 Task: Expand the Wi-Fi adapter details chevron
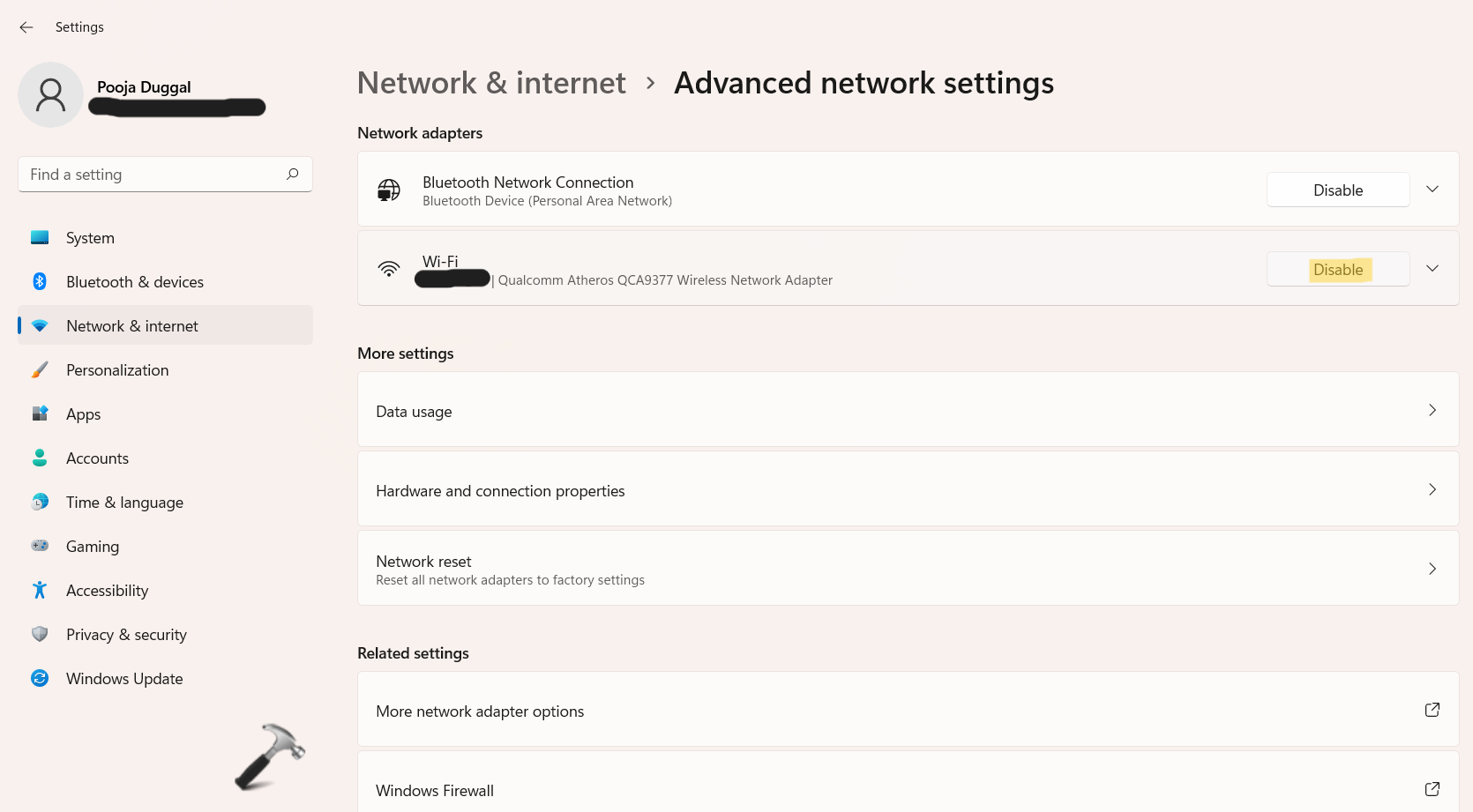pos(1432,268)
